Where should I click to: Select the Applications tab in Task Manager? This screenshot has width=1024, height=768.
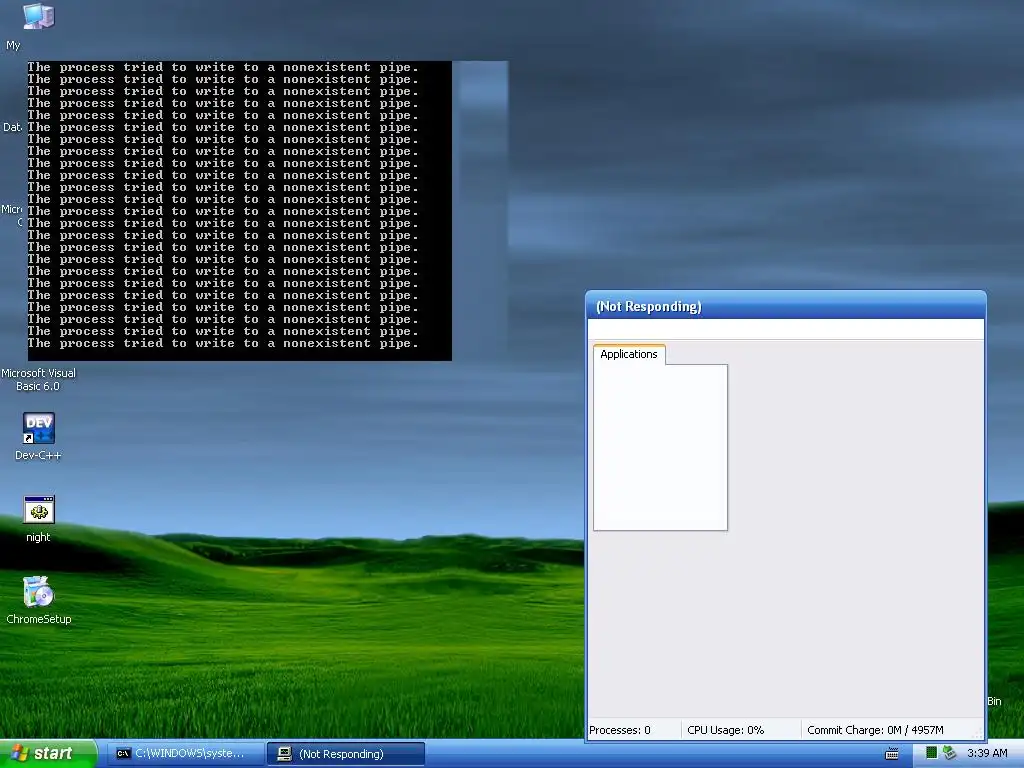tap(629, 354)
